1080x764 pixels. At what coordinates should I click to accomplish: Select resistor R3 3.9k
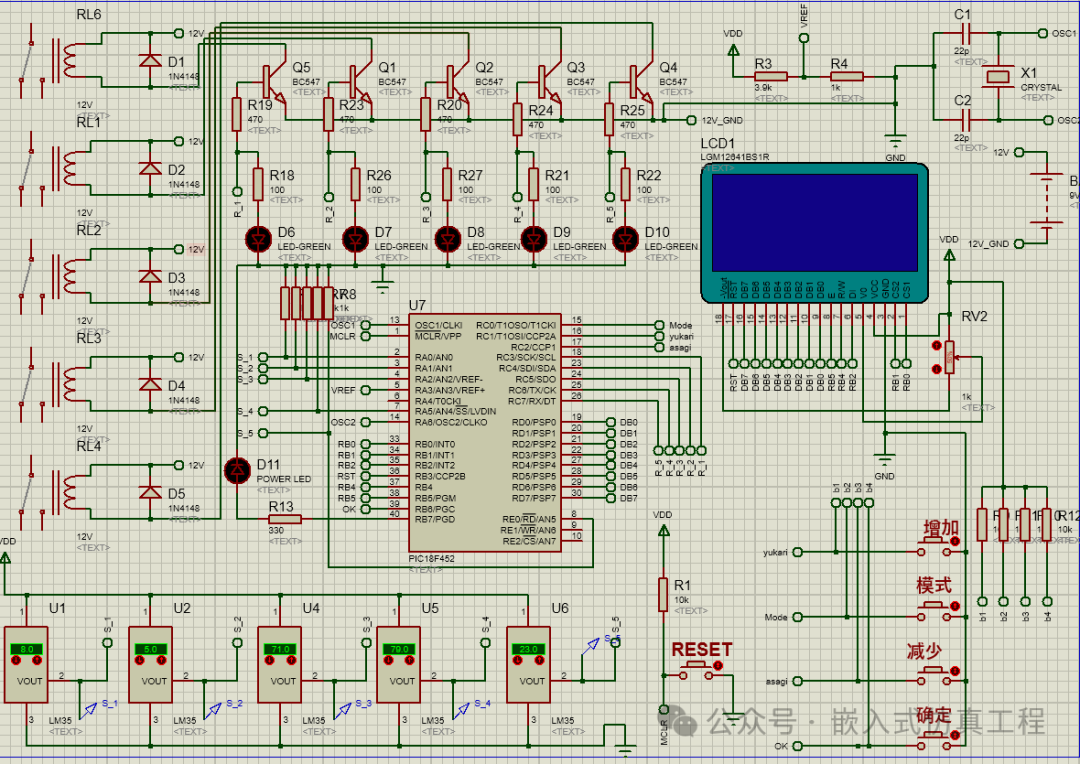[769, 76]
